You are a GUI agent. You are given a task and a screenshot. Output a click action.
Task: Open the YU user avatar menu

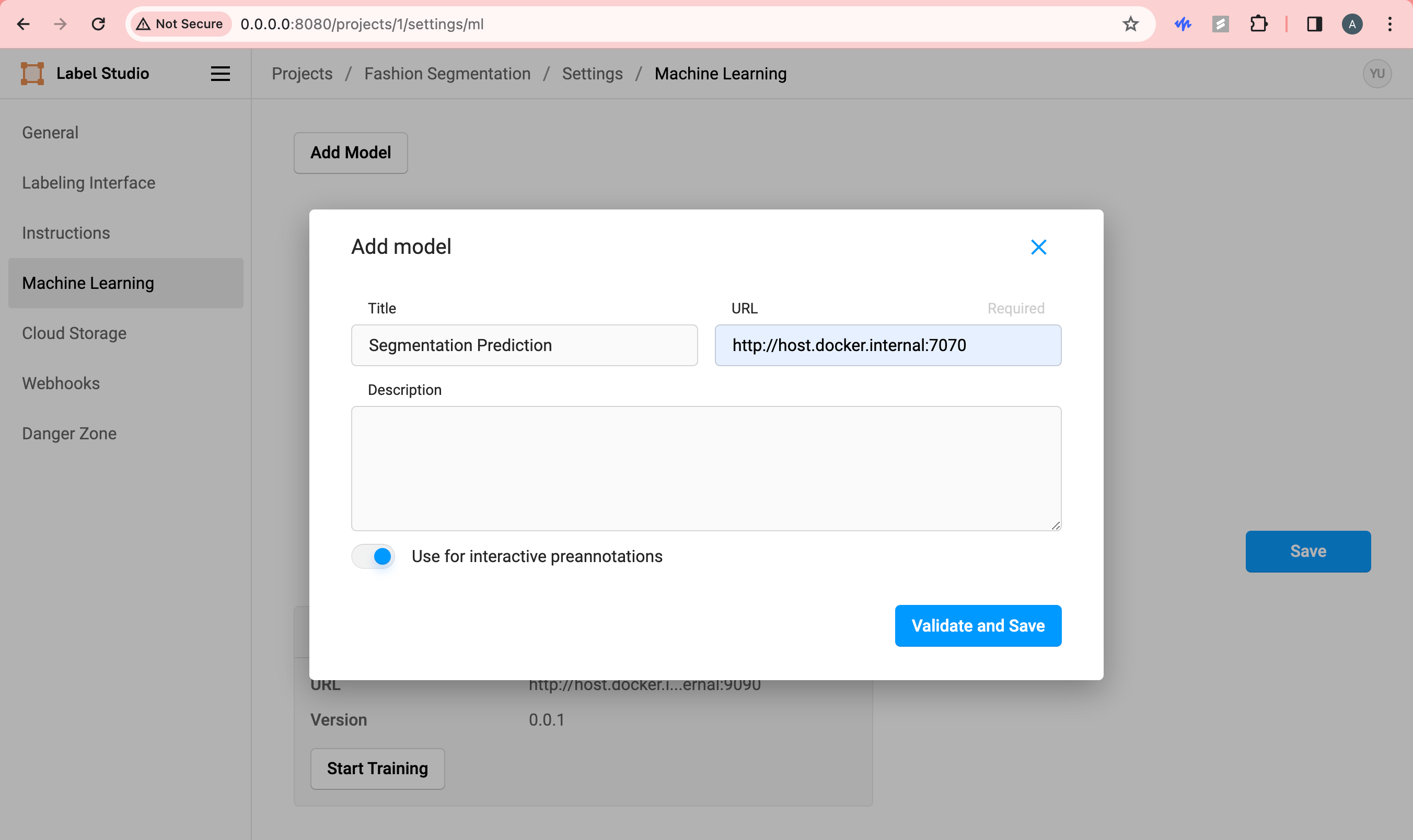tap(1376, 74)
